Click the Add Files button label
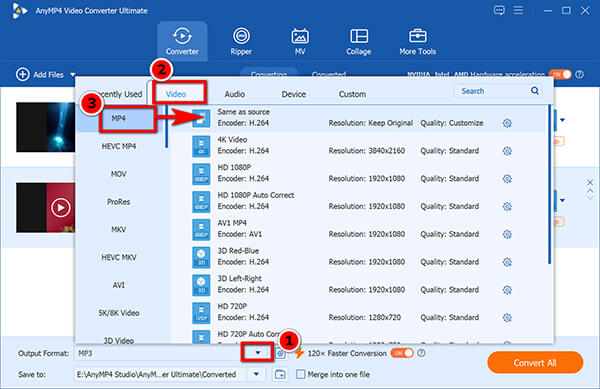Image resolution: width=600 pixels, height=389 pixels. pyautogui.click(x=48, y=75)
